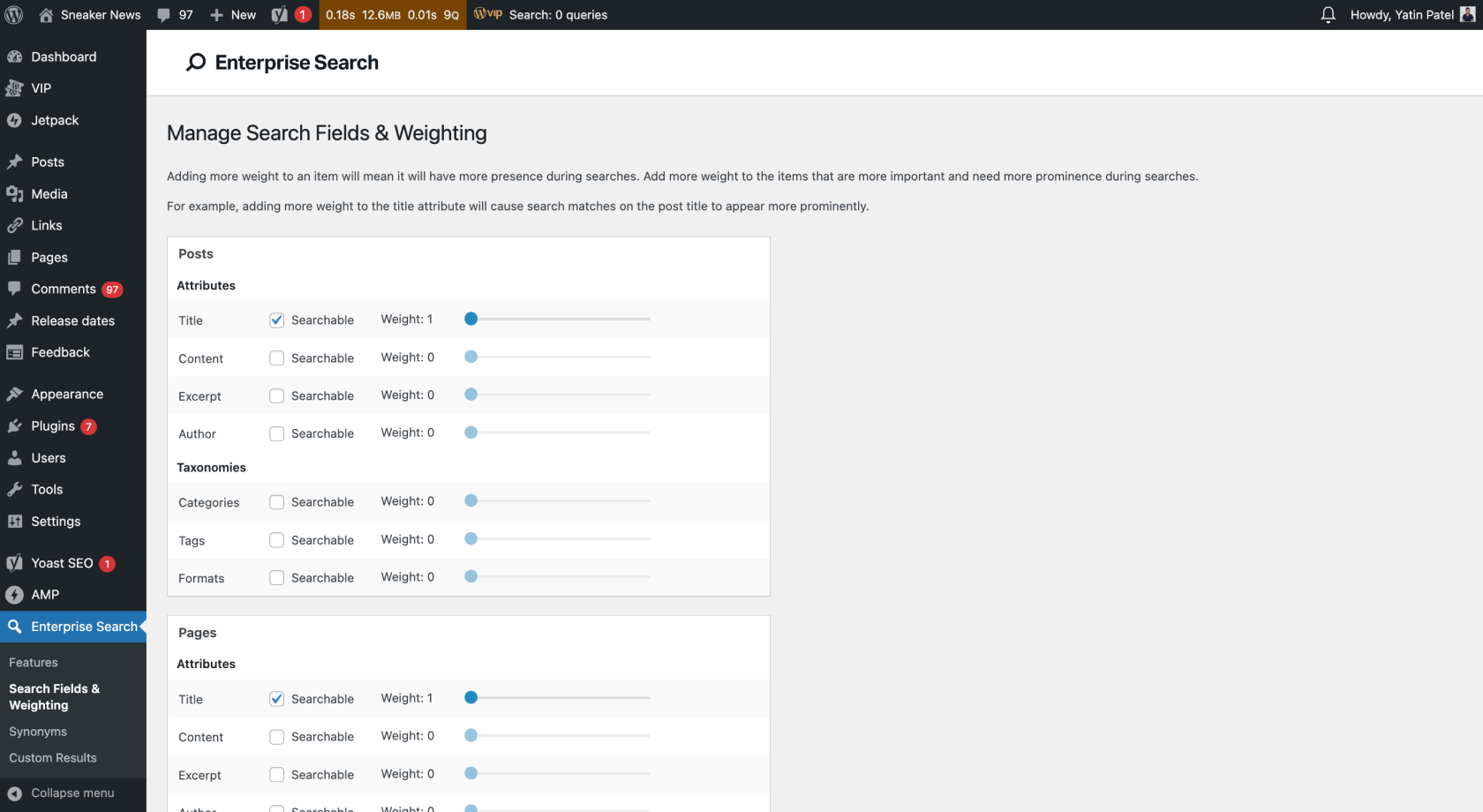Uncheck Searchable for Posts Title
Screen dimensions: 1483x812
277,320
